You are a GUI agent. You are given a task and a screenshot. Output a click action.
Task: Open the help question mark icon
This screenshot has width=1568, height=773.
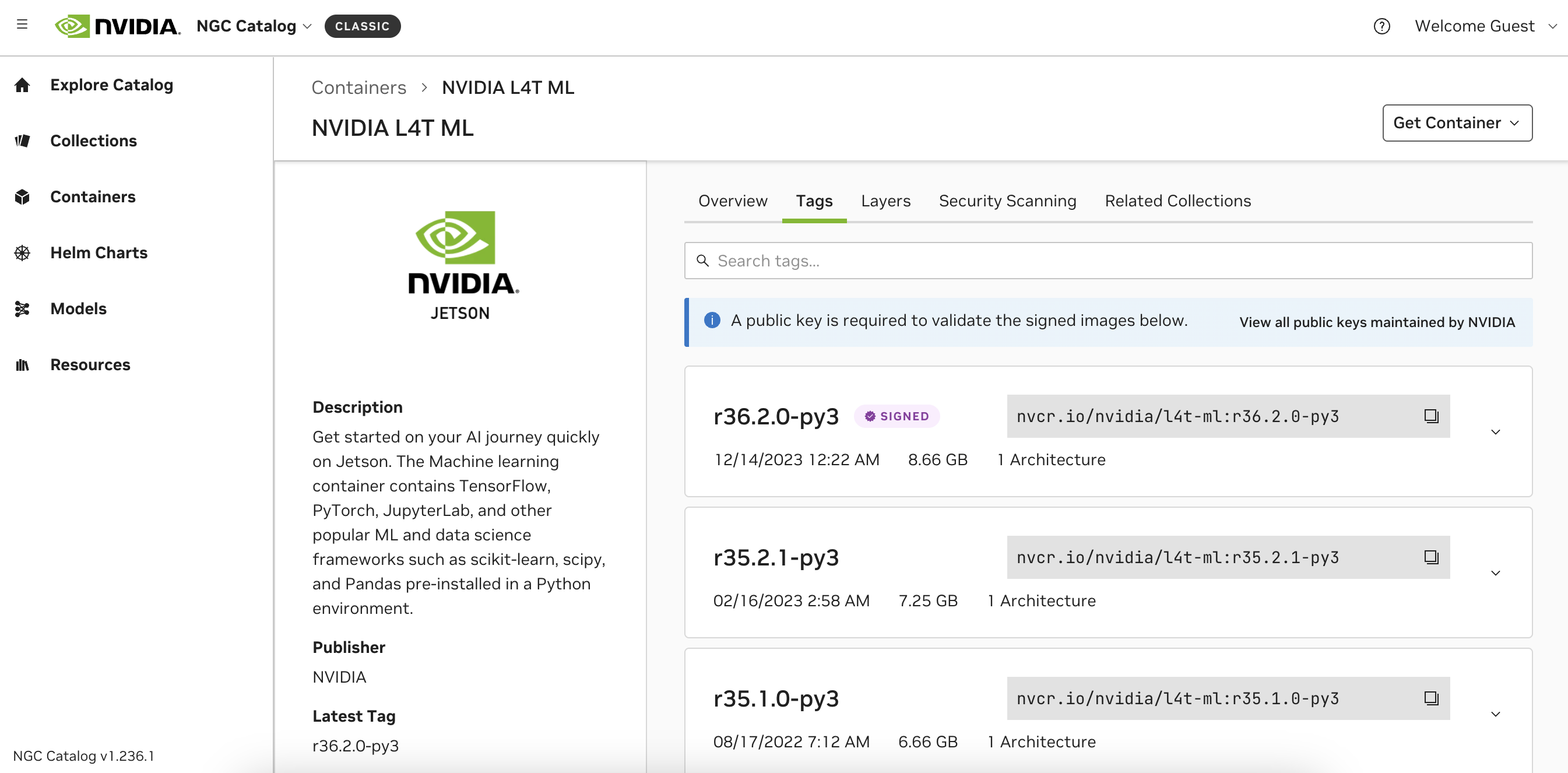(1381, 26)
